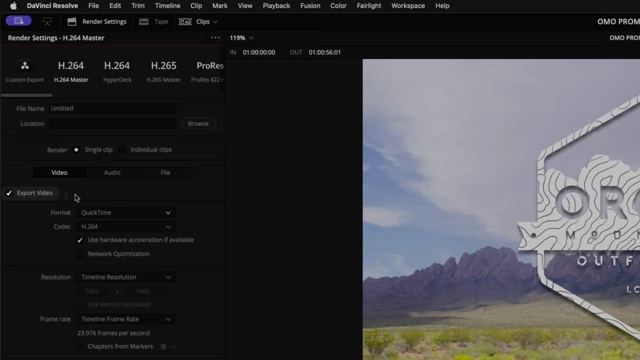
Task: Toggle the Render Settings panel
Action: tap(97, 22)
